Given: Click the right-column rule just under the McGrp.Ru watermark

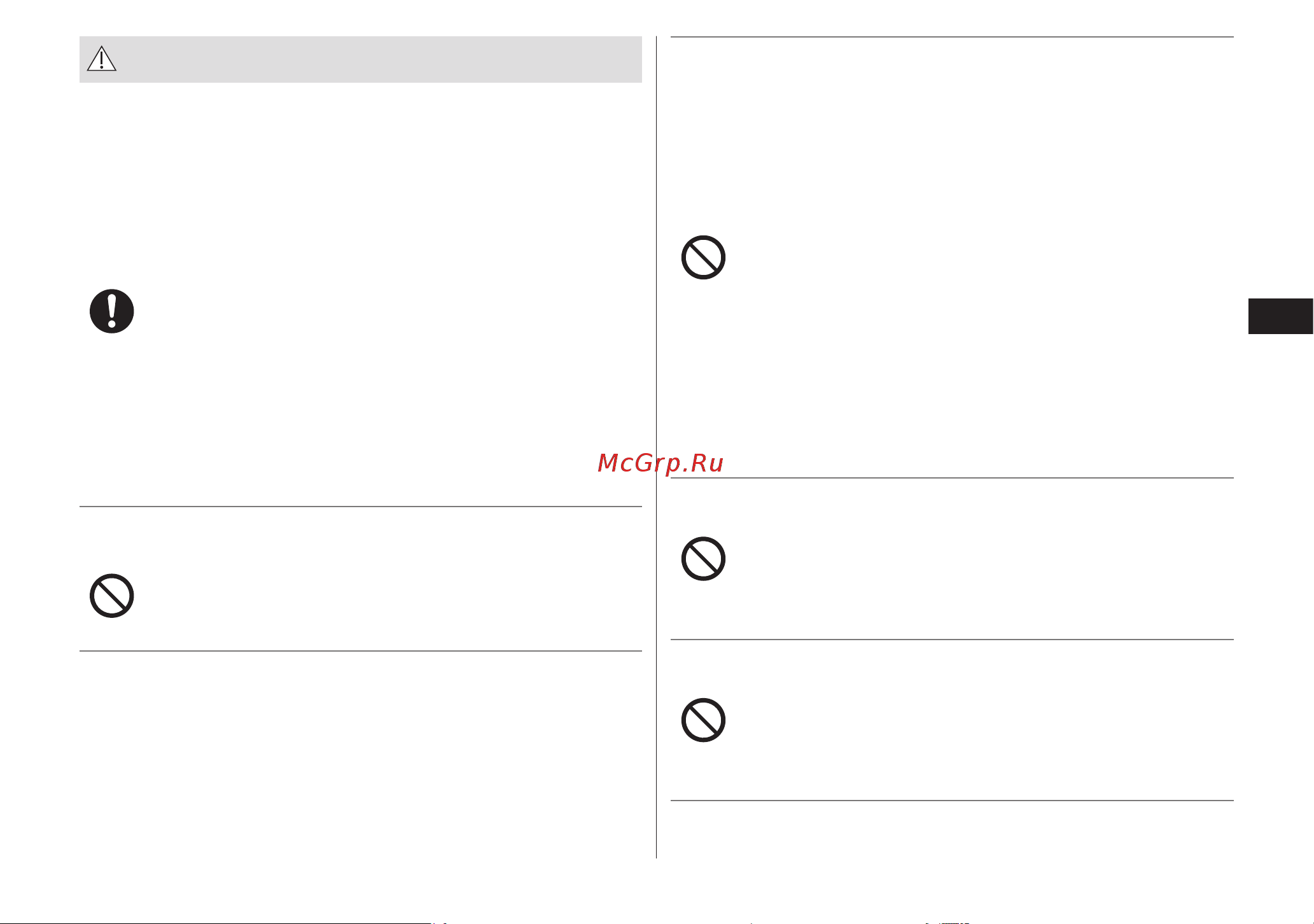Looking at the screenshot, I should pos(953,478).
